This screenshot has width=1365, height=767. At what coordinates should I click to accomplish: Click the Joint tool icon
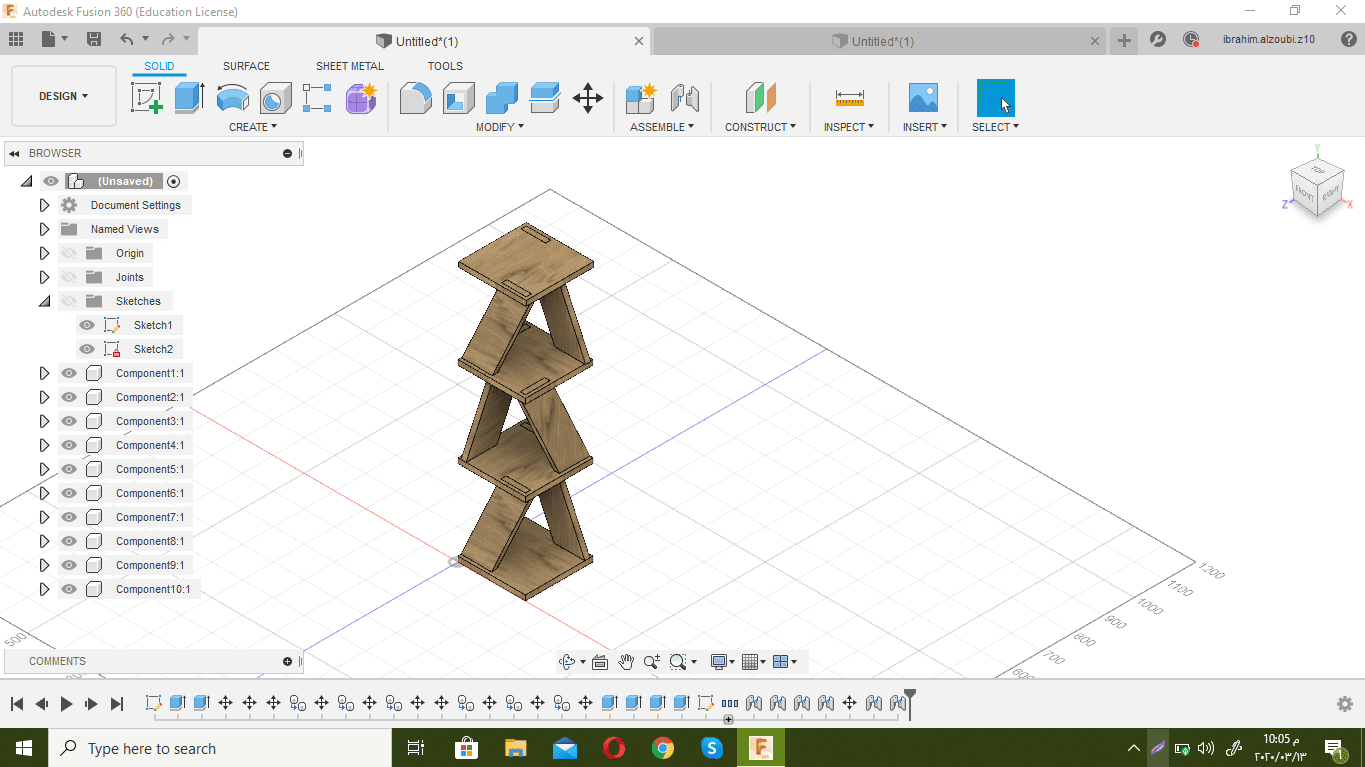(684, 98)
